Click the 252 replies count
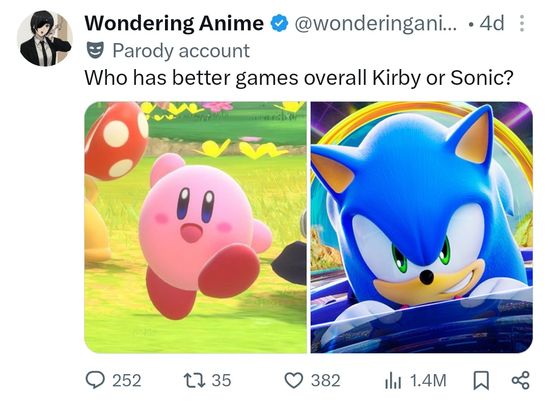Viewport: 550px width, 405px height. coord(127,380)
